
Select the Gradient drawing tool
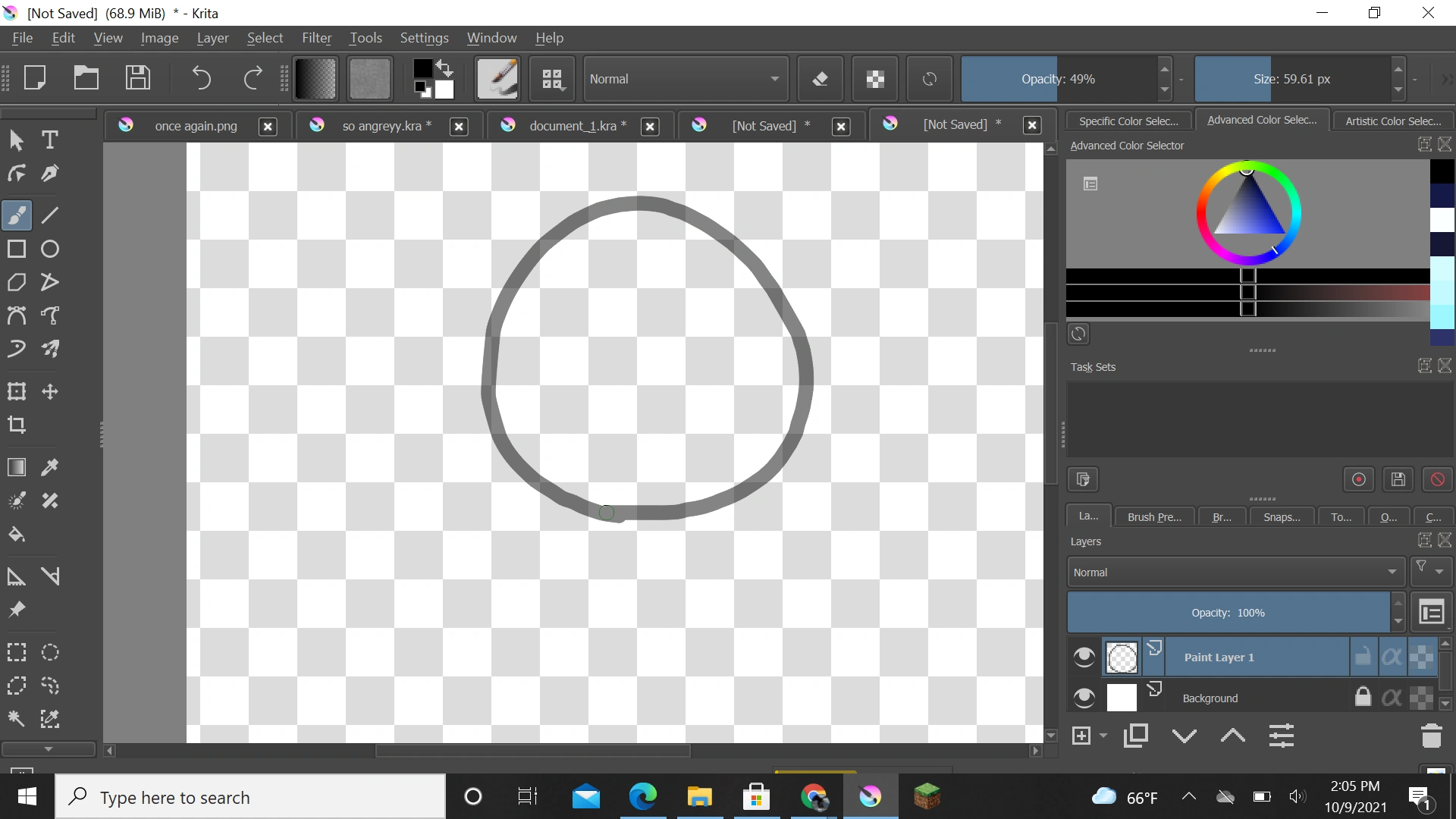pyautogui.click(x=17, y=467)
